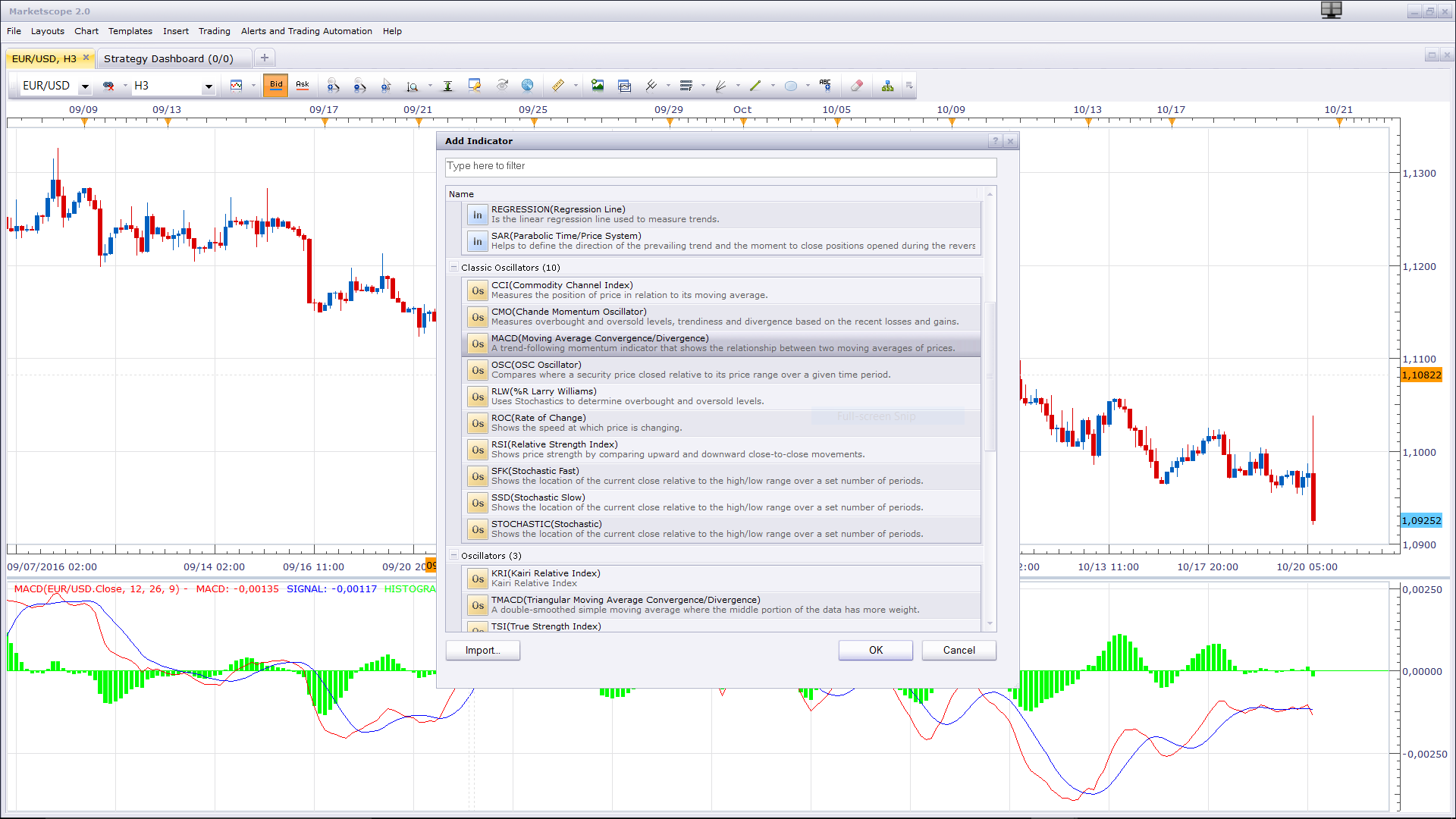Image resolution: width=1456 pixels, height=819 pixels.
Task: Collapse the Classic Oscillators group
Action: [x=454, y=267]
